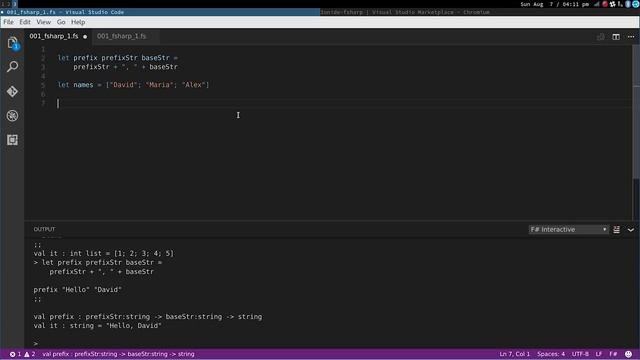Click the output line val it : string
640x360 pixels.
pos(98,326)
